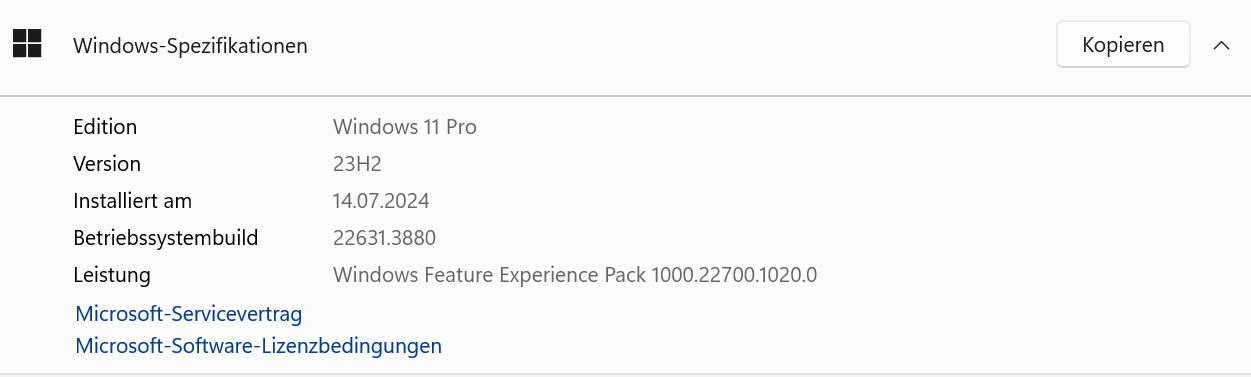
Task: Open the Microsoft-Servicevertrag link
Action: [189, 314]
